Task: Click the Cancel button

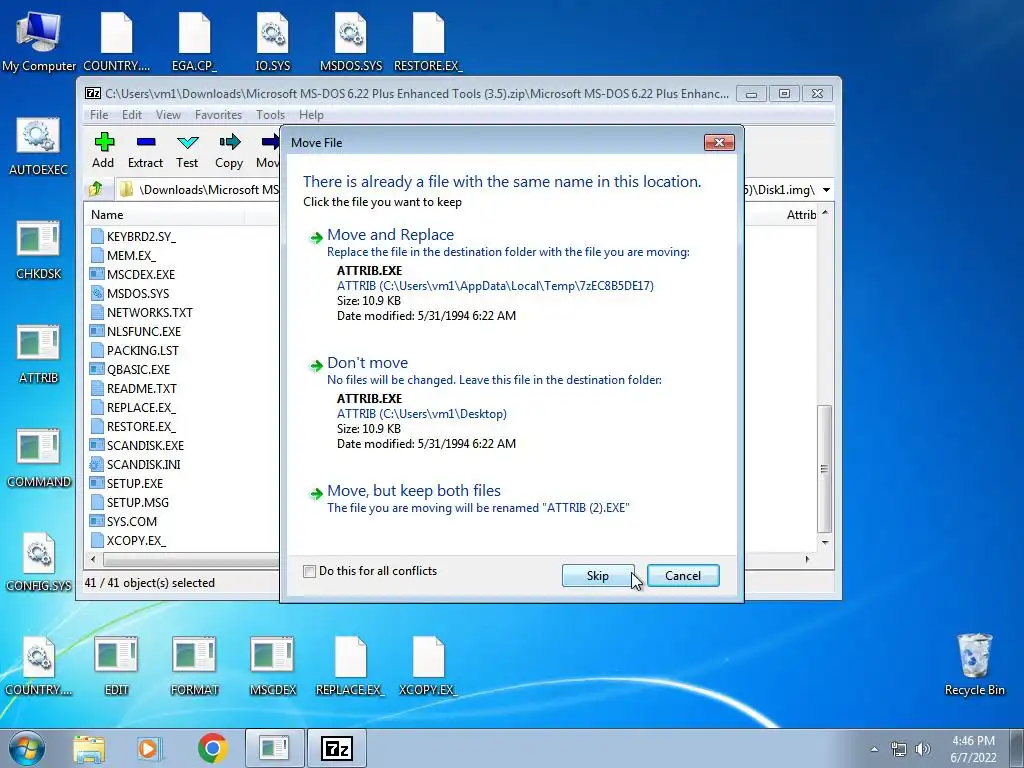Action: [x=682, y=575]
